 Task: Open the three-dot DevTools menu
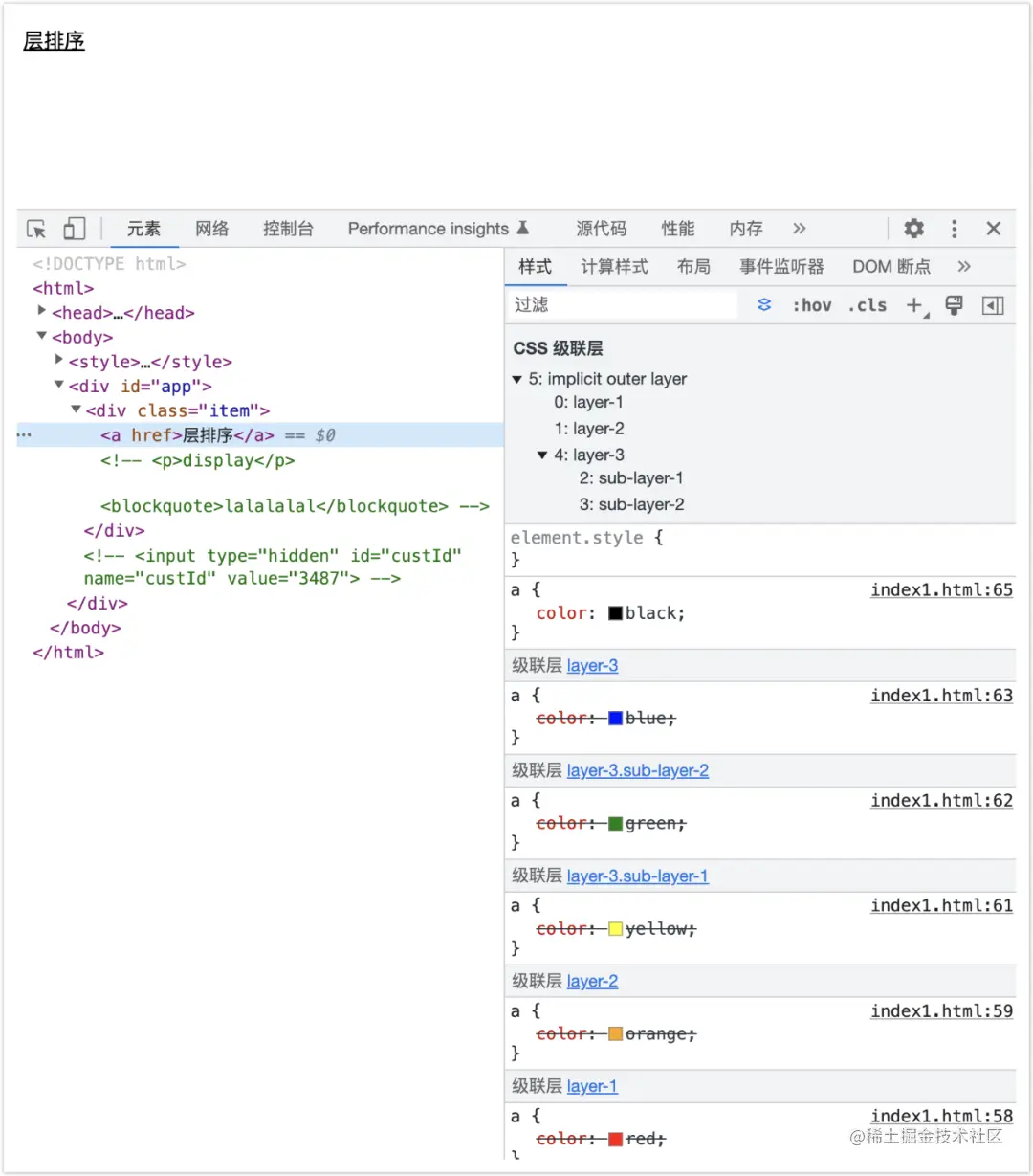[x=954, y=229]
